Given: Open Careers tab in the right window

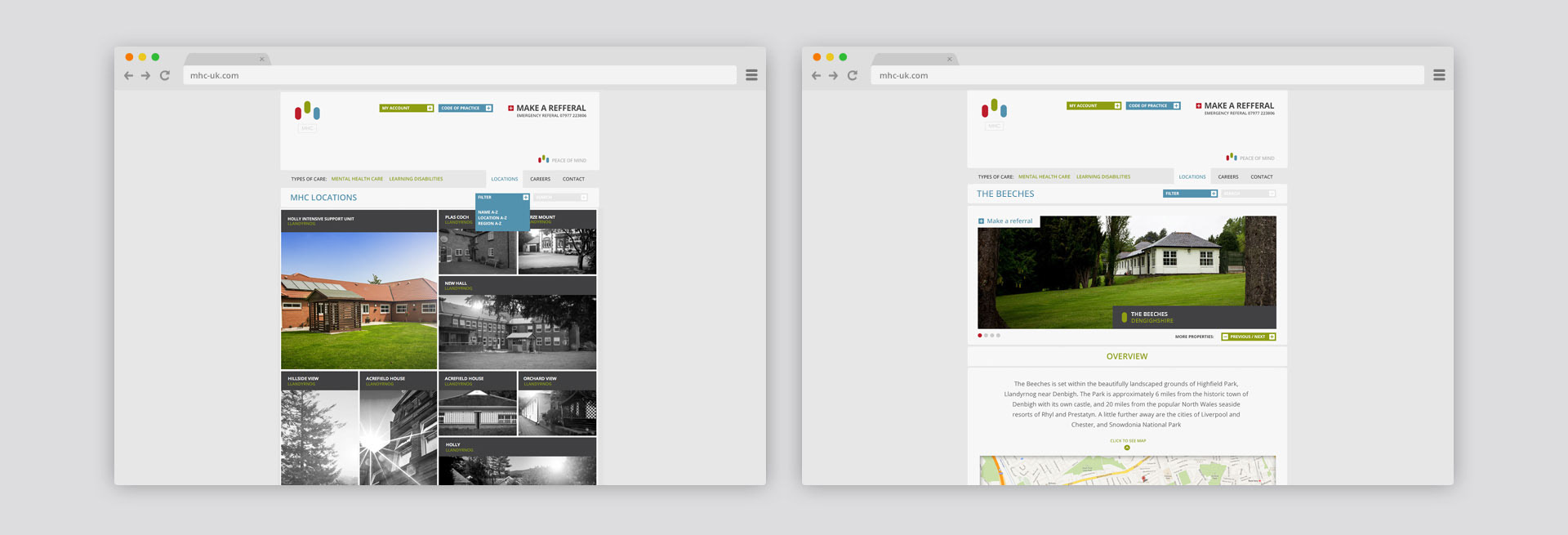Looking at the screenshot, I should point(1228,176).
